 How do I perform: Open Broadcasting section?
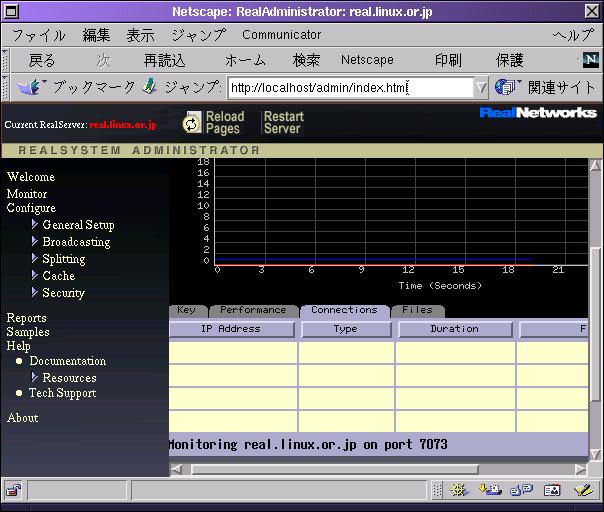tap(76, 242)
